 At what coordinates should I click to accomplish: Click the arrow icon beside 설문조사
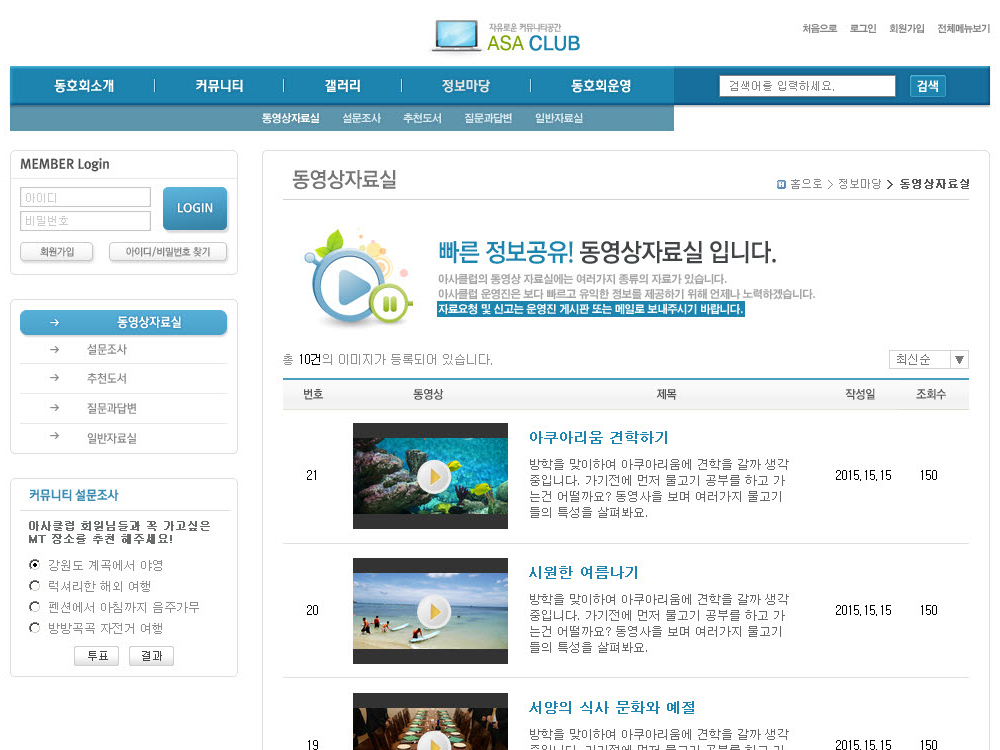point(54,350)
